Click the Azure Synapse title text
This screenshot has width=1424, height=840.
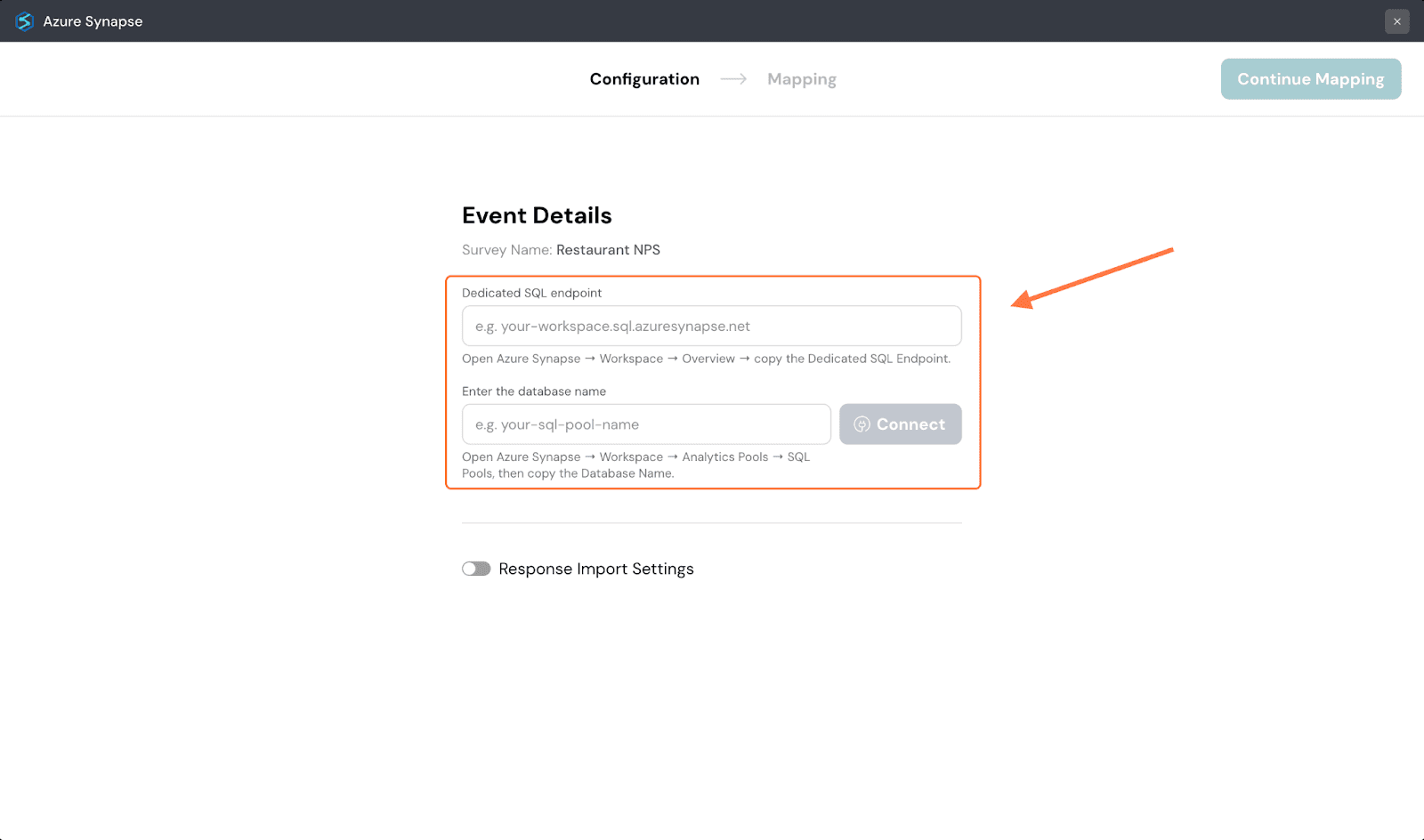[x=93, y=21]
